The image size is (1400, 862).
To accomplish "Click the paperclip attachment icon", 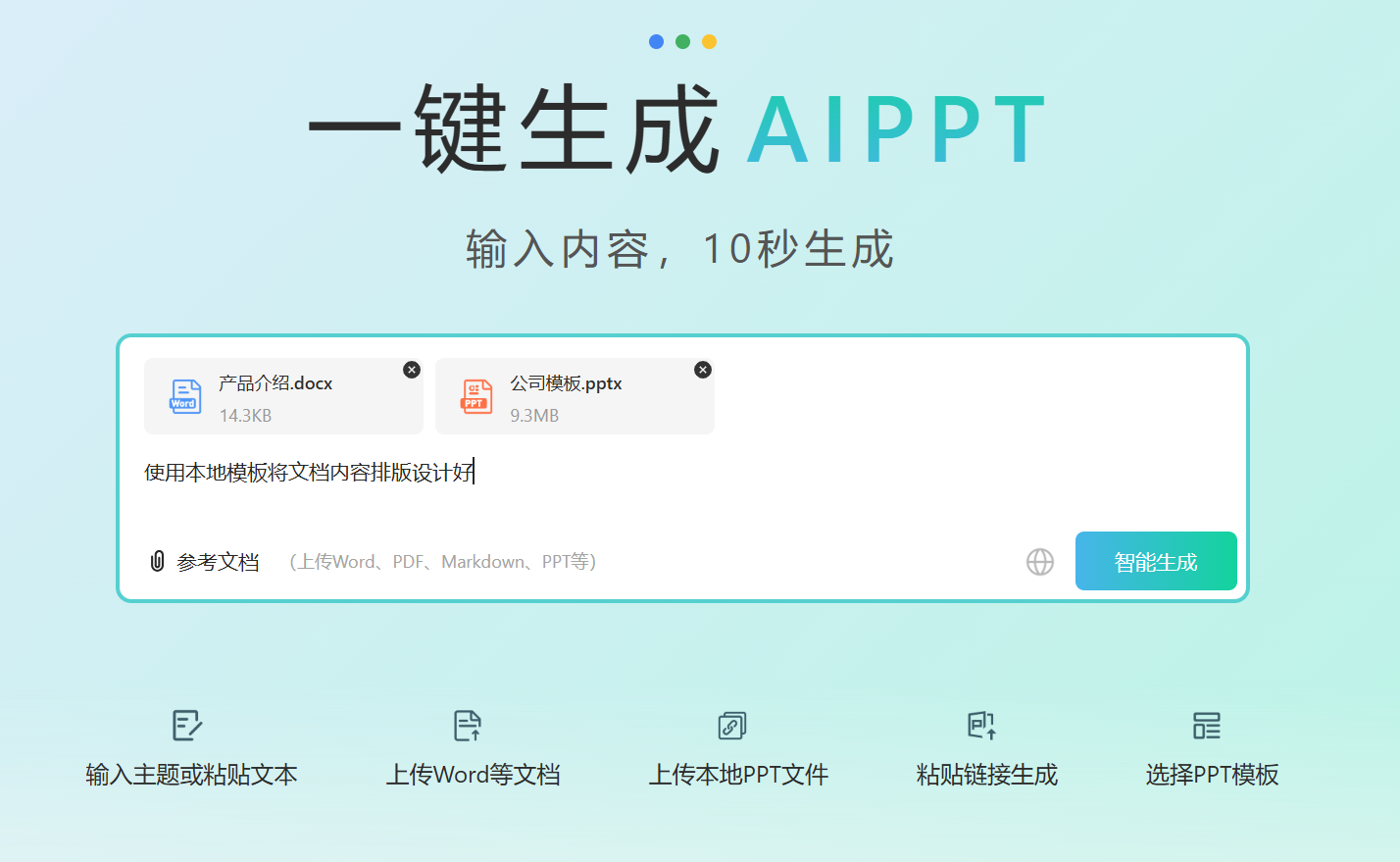I will pos(157,561).
